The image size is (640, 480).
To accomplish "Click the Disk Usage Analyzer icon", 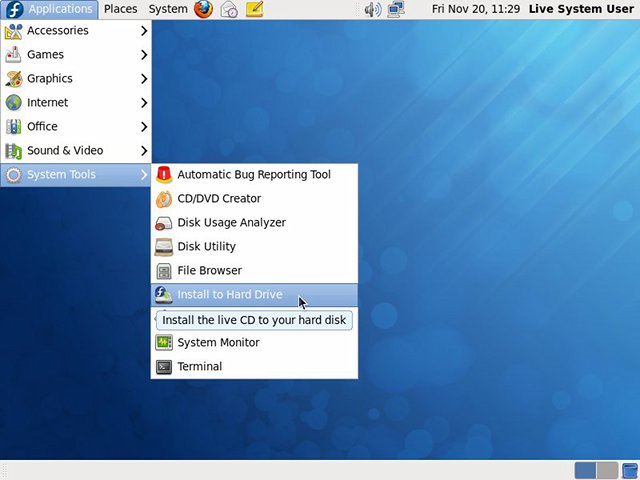I will point(164,223).
